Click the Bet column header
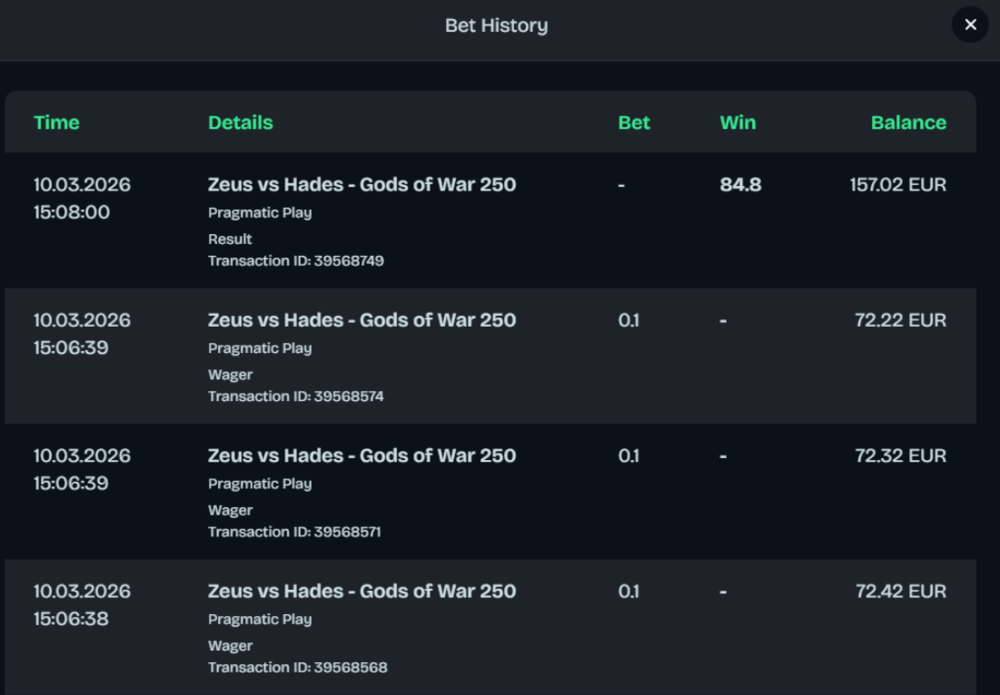 click(634, 123)
